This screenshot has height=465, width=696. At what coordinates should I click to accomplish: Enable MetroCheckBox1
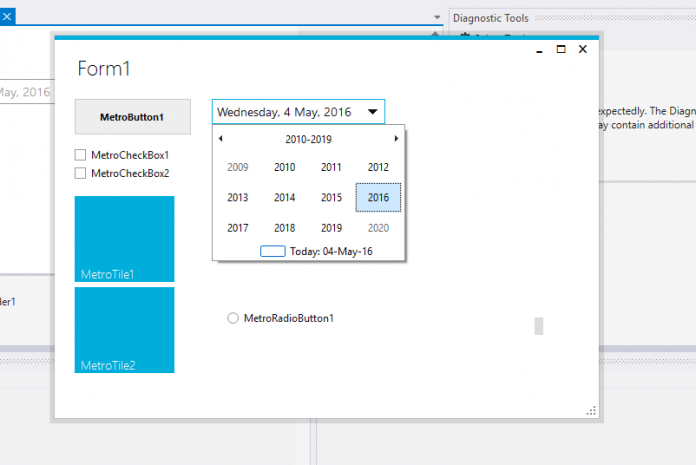pyautogui.click(x=81, y=155)
